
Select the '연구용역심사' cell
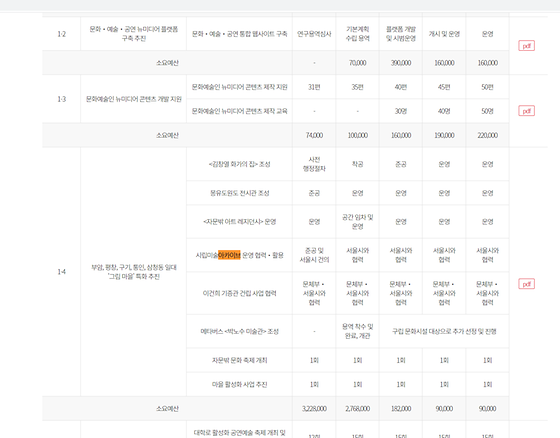314,34
